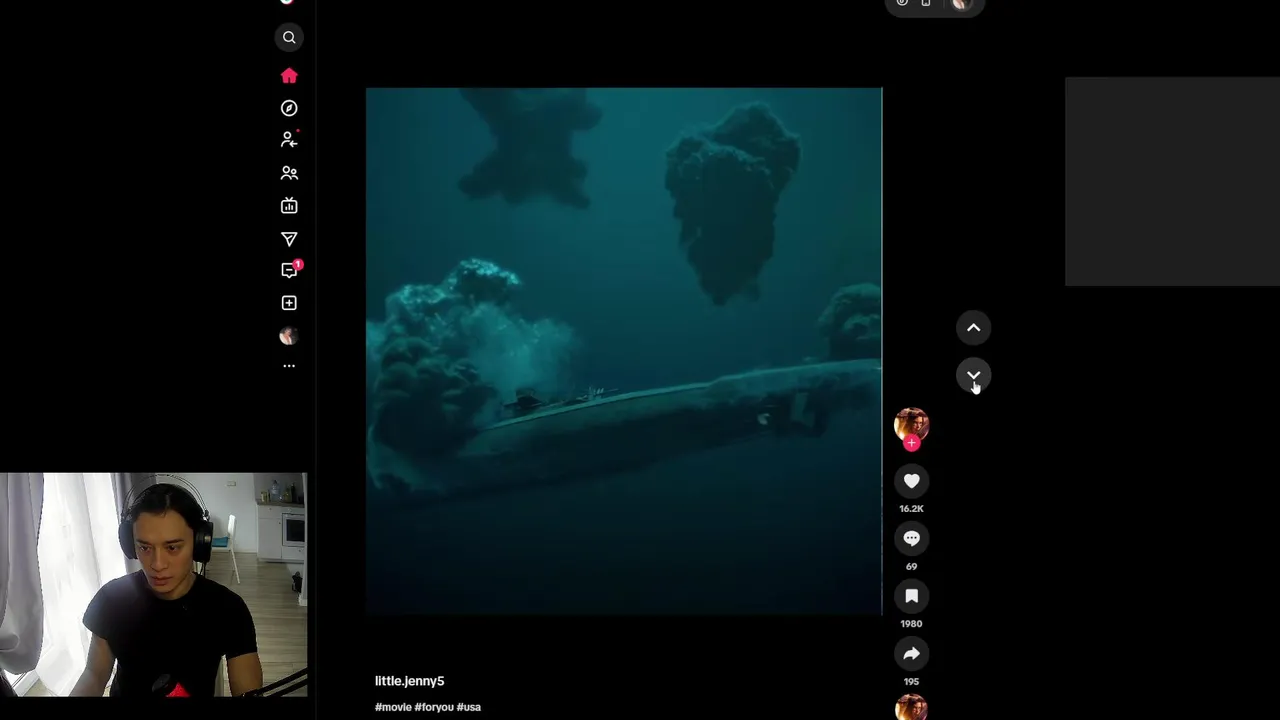
Task: Click the 1980 saves count
Action: pyautogui.click(x=911, y=624)
